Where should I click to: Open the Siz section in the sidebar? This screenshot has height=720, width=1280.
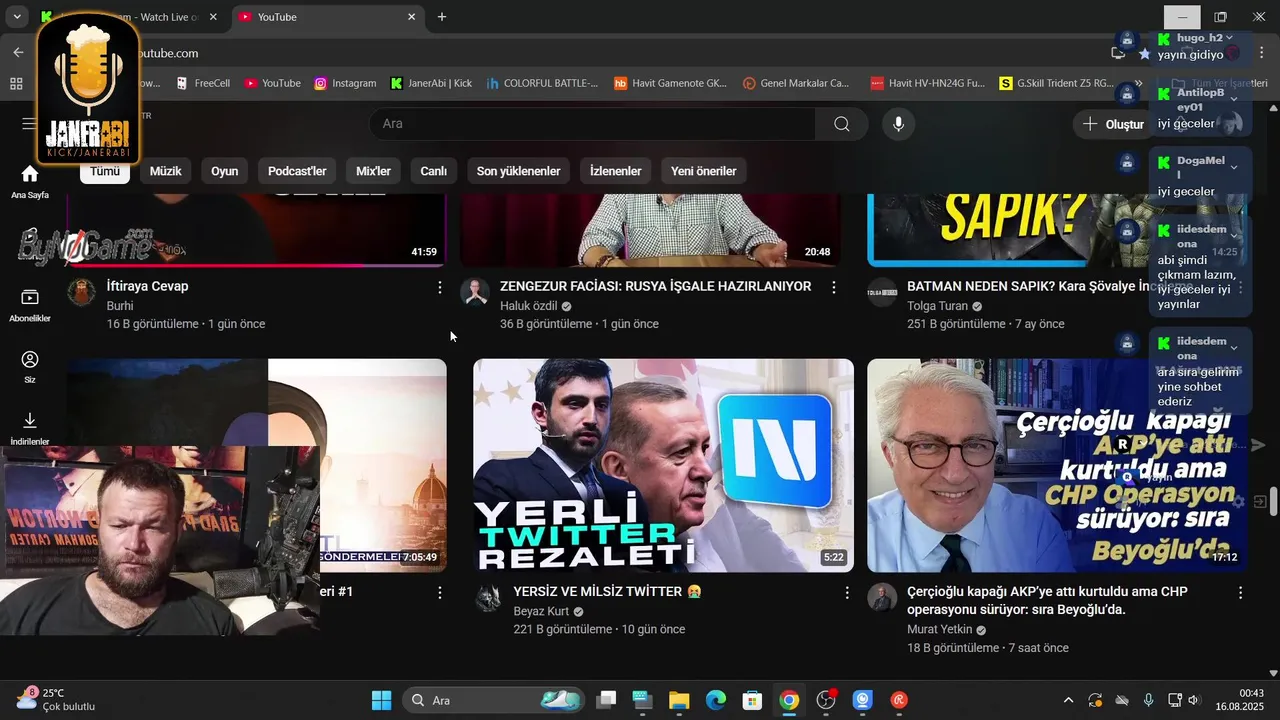(30, 367)
